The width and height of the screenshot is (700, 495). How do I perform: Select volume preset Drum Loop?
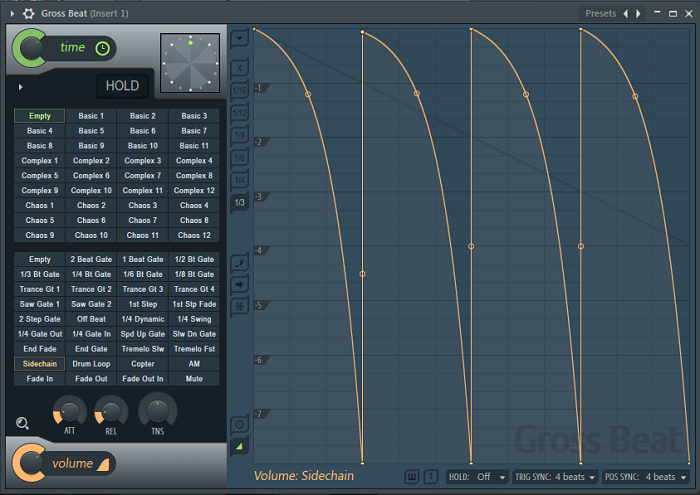pyautogui.click(x=91, y=364)
